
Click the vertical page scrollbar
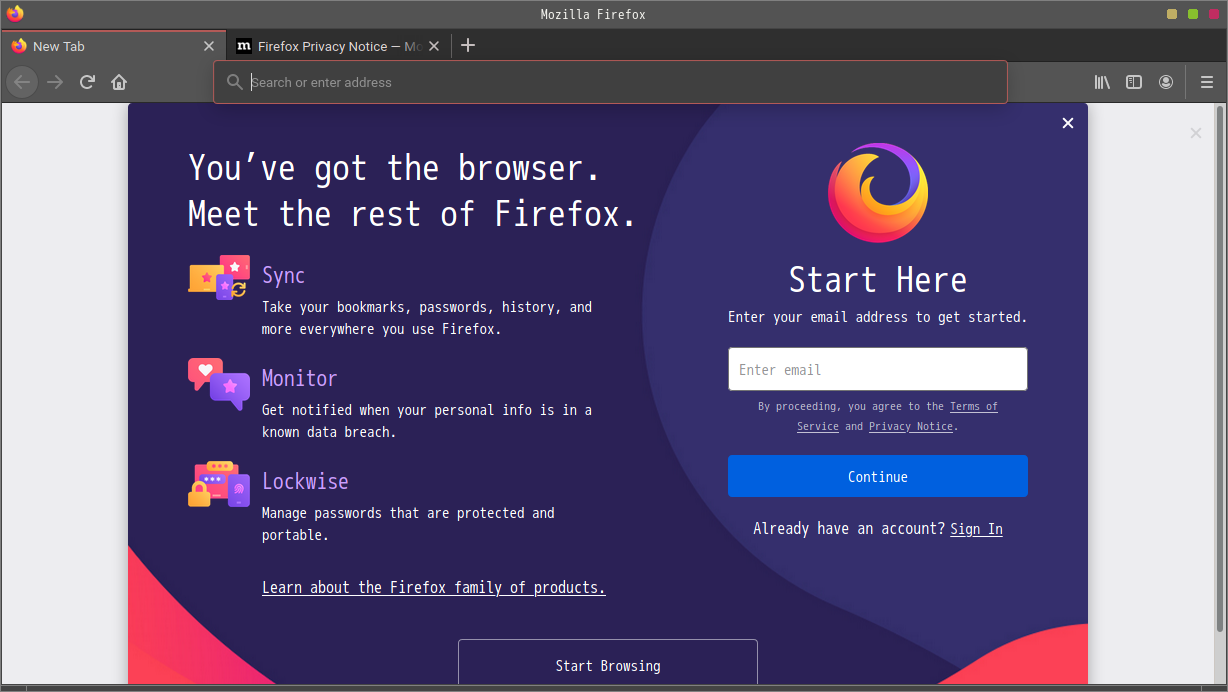click(1220, 368)
